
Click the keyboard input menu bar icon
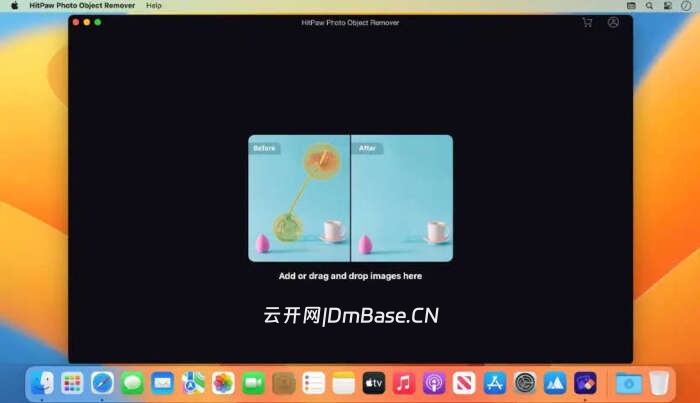pos(631,5)
